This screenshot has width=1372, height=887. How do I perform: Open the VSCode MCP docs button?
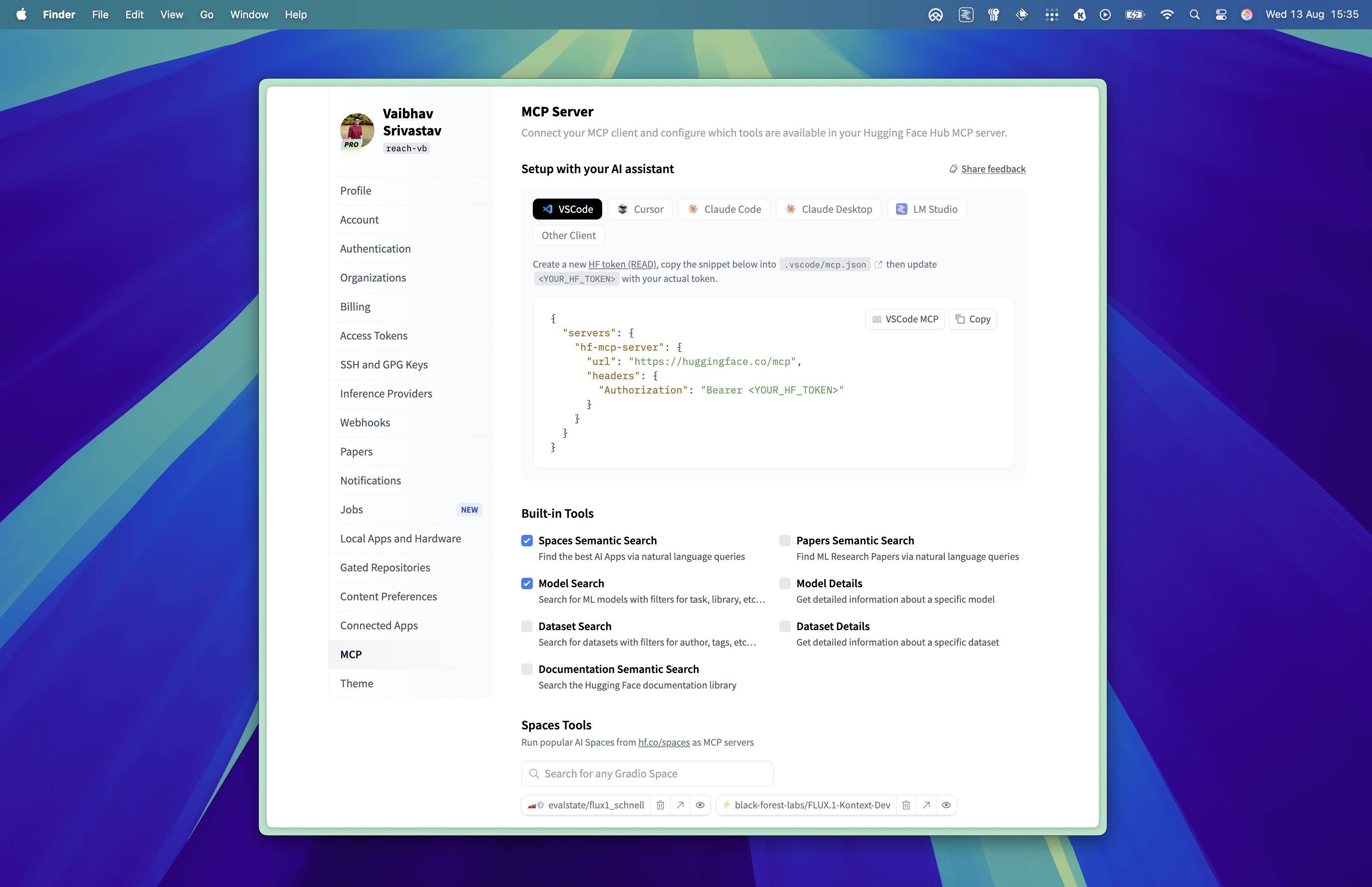pos(904,319)
